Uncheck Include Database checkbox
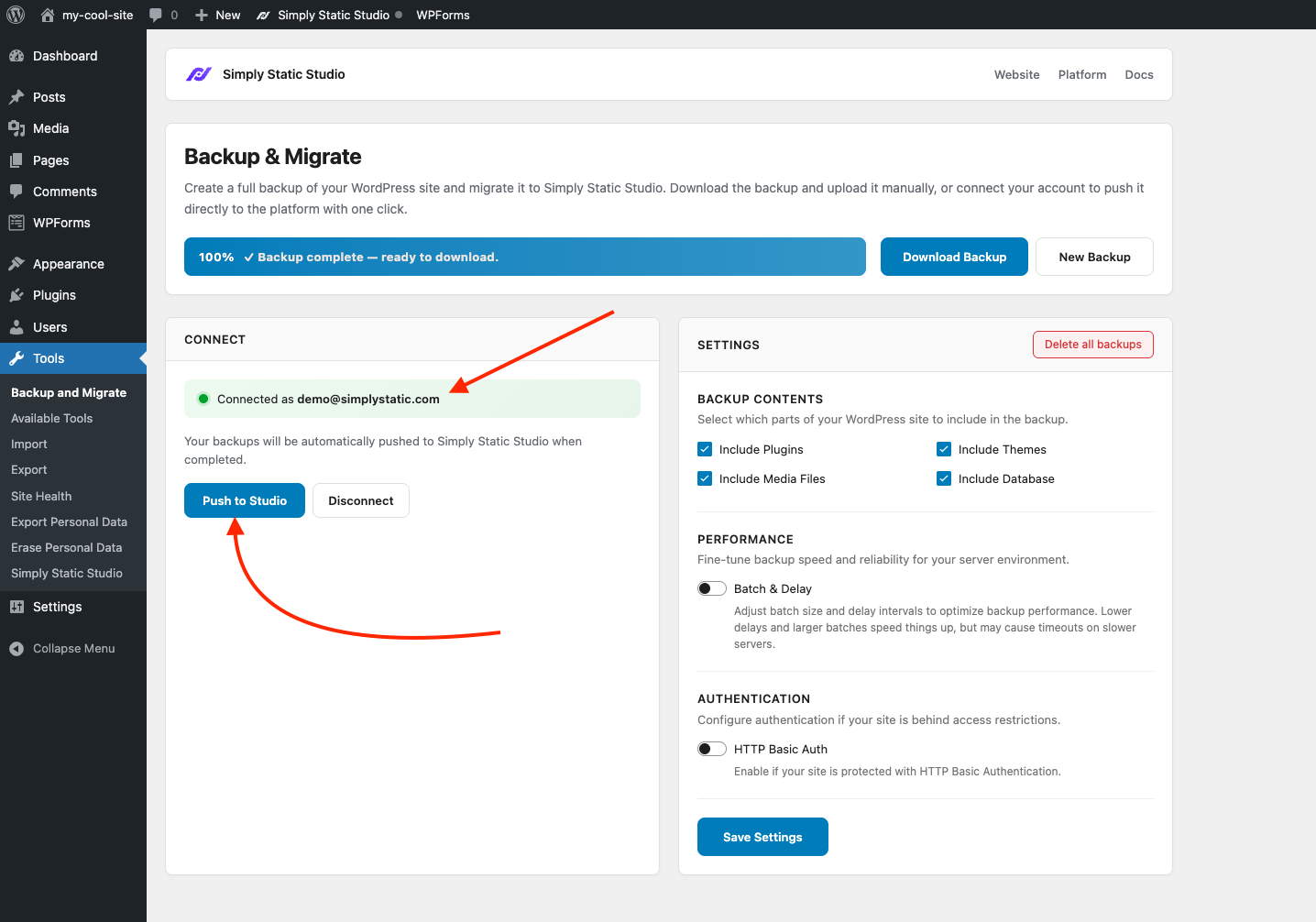Image resolution: width=1316 pixels, height=922 pixels. 944,478
